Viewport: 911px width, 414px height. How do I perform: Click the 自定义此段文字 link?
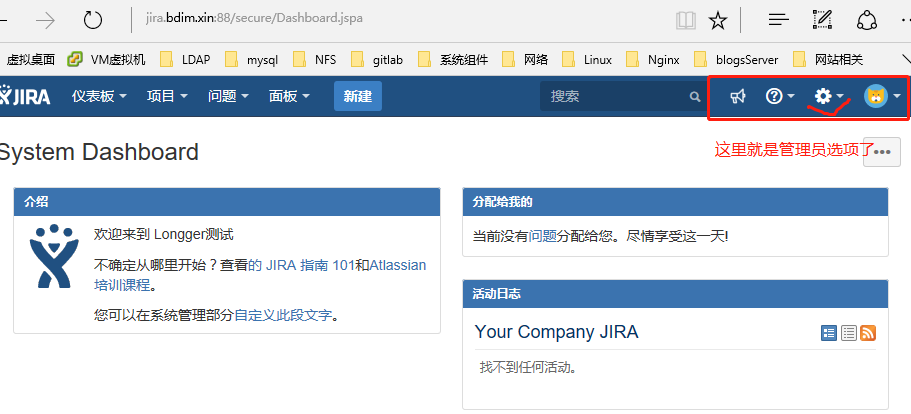coord(283,315)
